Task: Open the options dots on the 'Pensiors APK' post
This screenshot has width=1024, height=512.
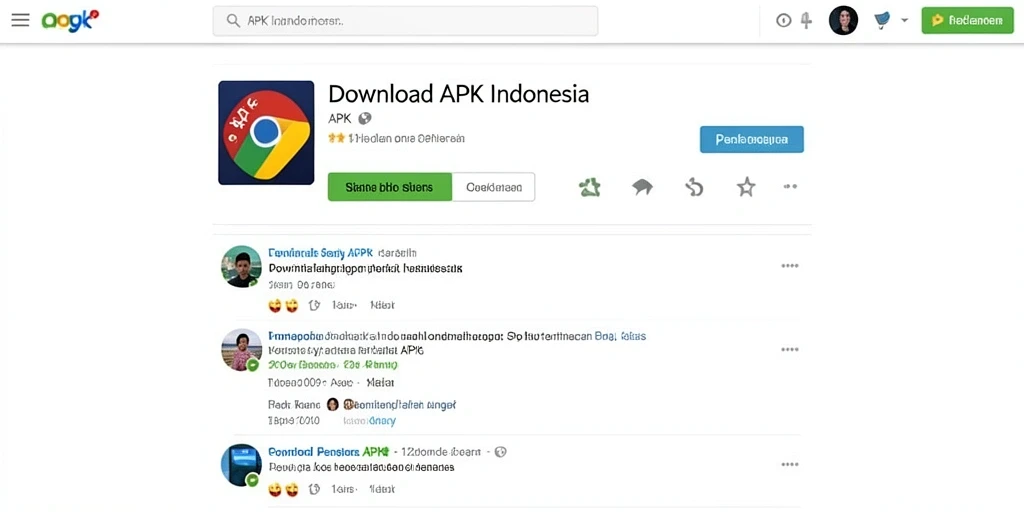Action: (x=790, y=464)
